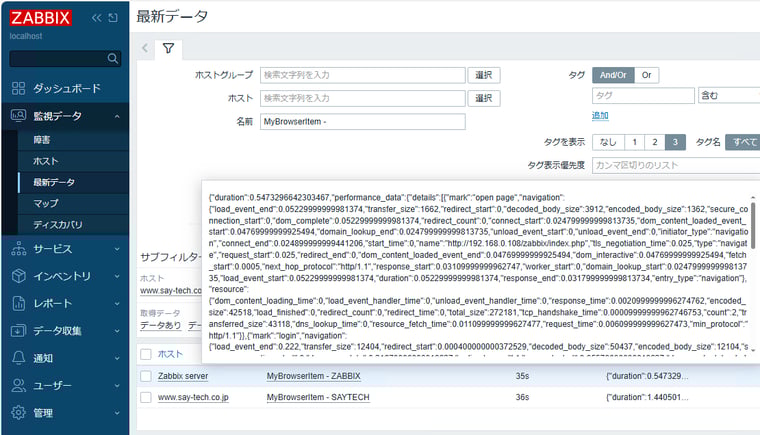This screenshot has width=760, height=435.
Task: Collapse the 監視データ menu section
Action: coord(117,116)
